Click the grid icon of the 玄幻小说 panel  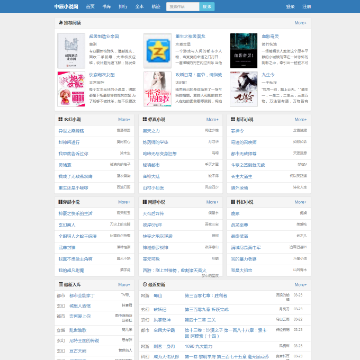tap(60, 119)
